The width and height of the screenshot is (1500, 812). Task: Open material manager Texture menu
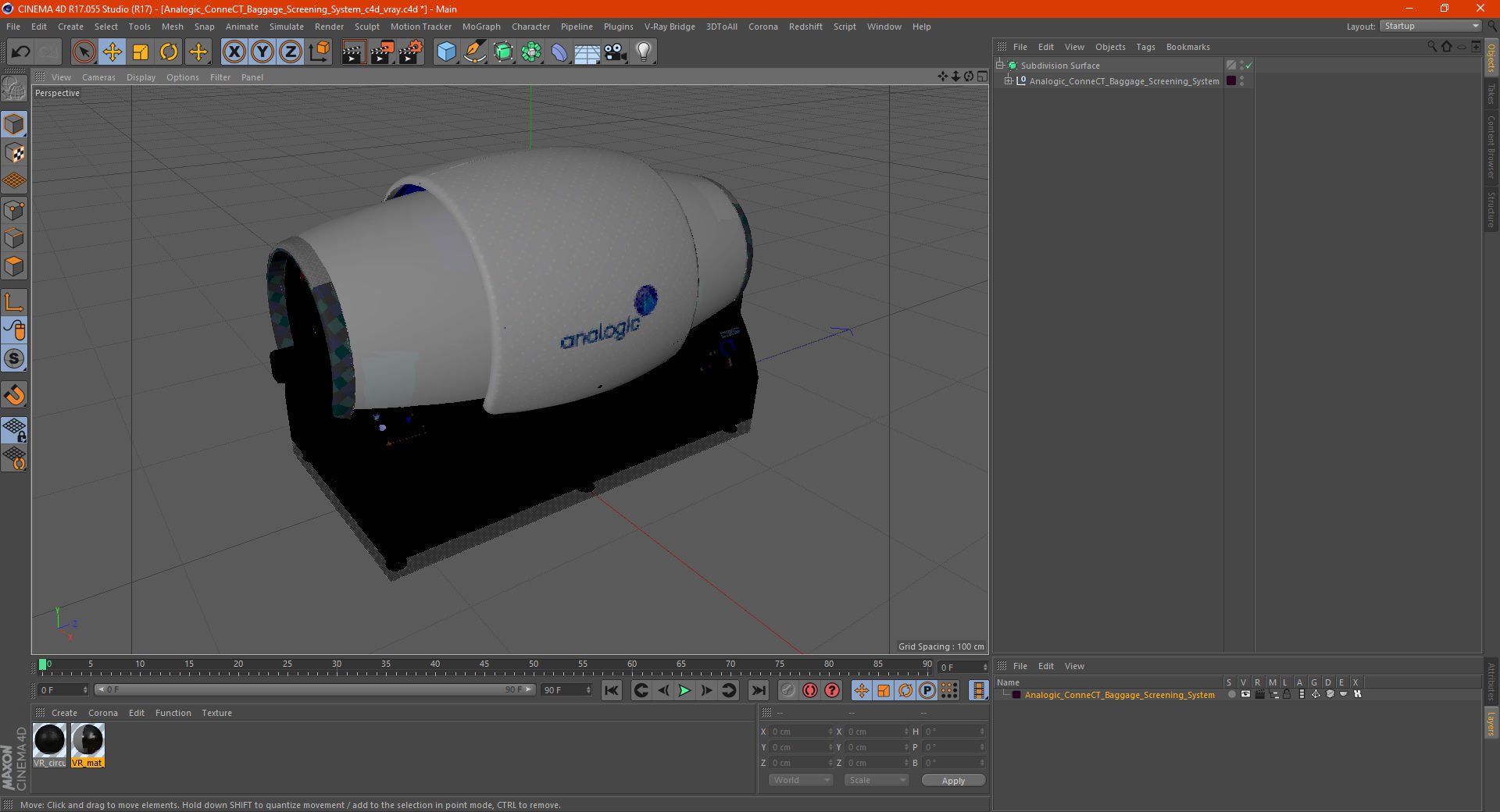click(216, 713)
